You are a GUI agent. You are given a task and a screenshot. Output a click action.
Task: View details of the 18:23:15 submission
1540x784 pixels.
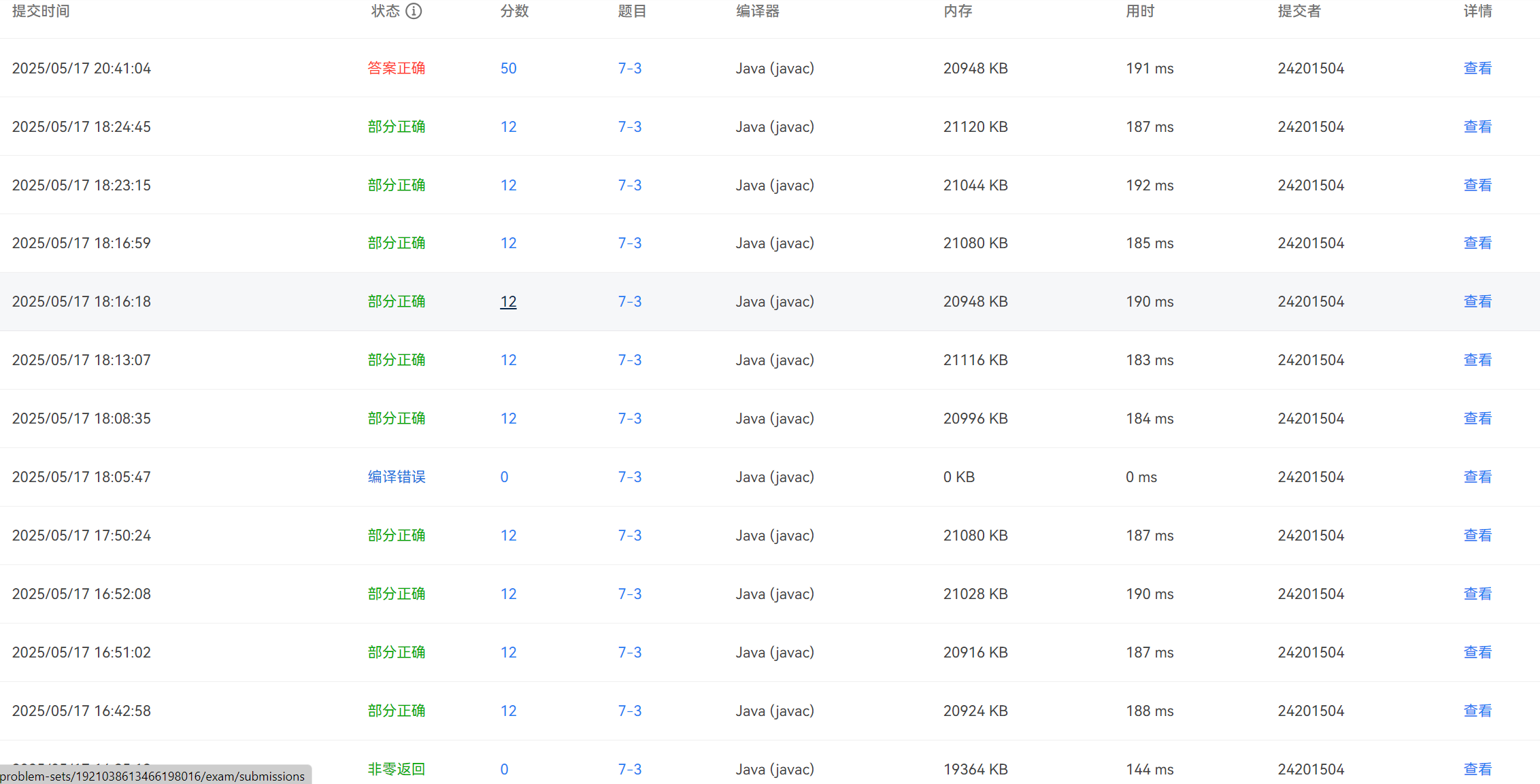pyautogui.click(x=1477, y=185)
